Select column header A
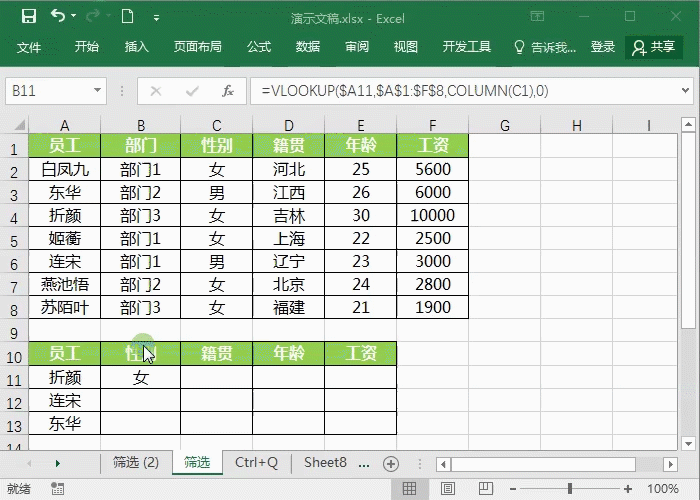The image size is (700, 500). pos(65,125)
